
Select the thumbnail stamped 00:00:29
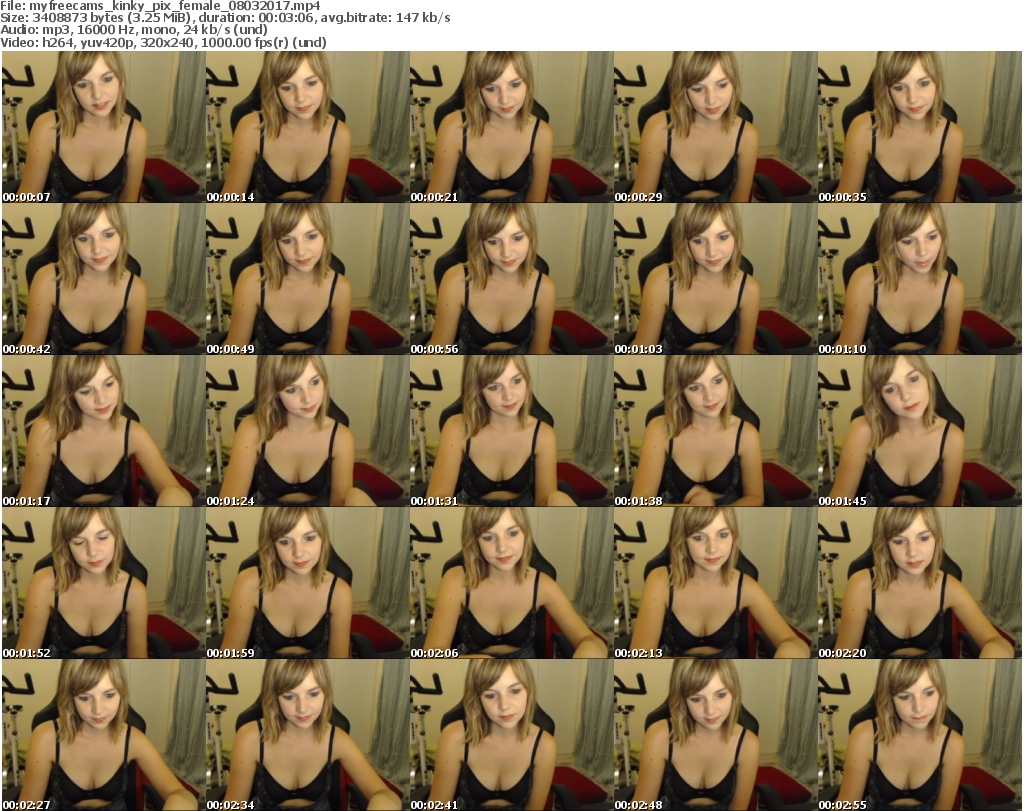716,127
